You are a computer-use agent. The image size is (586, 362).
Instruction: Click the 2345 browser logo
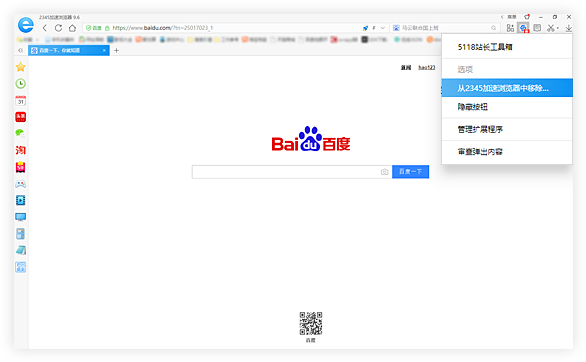coord(25,25)
